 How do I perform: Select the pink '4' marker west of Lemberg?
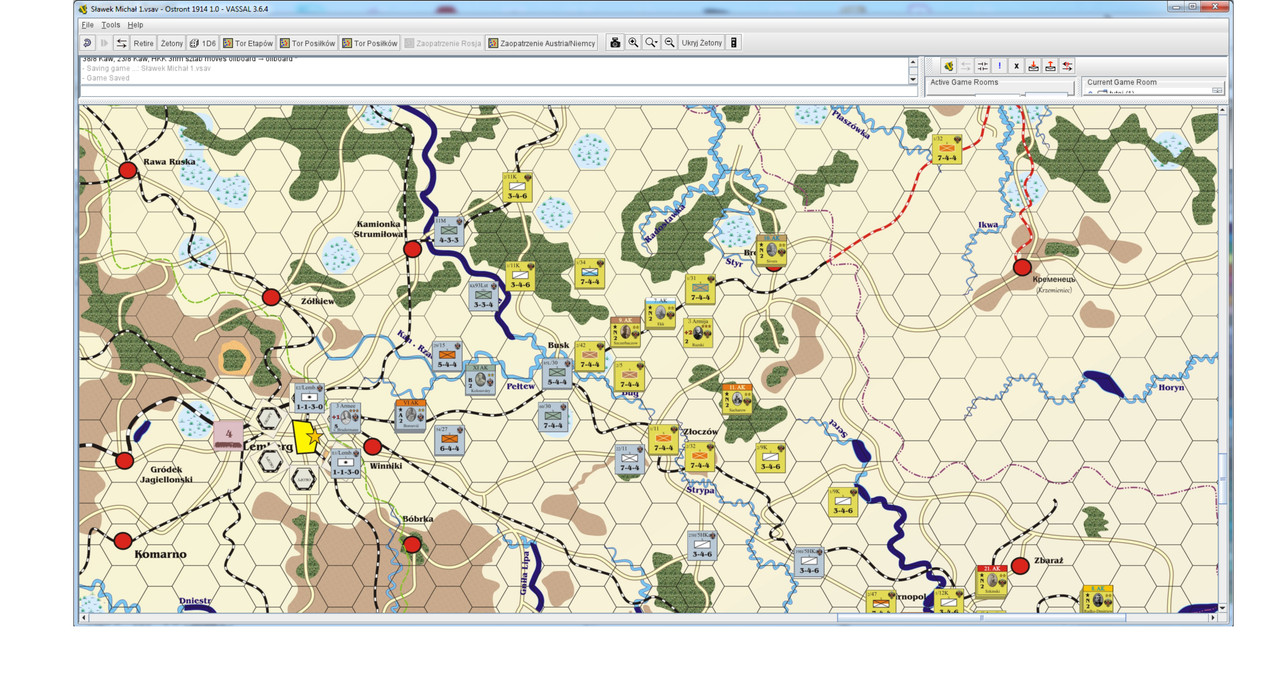228,435
